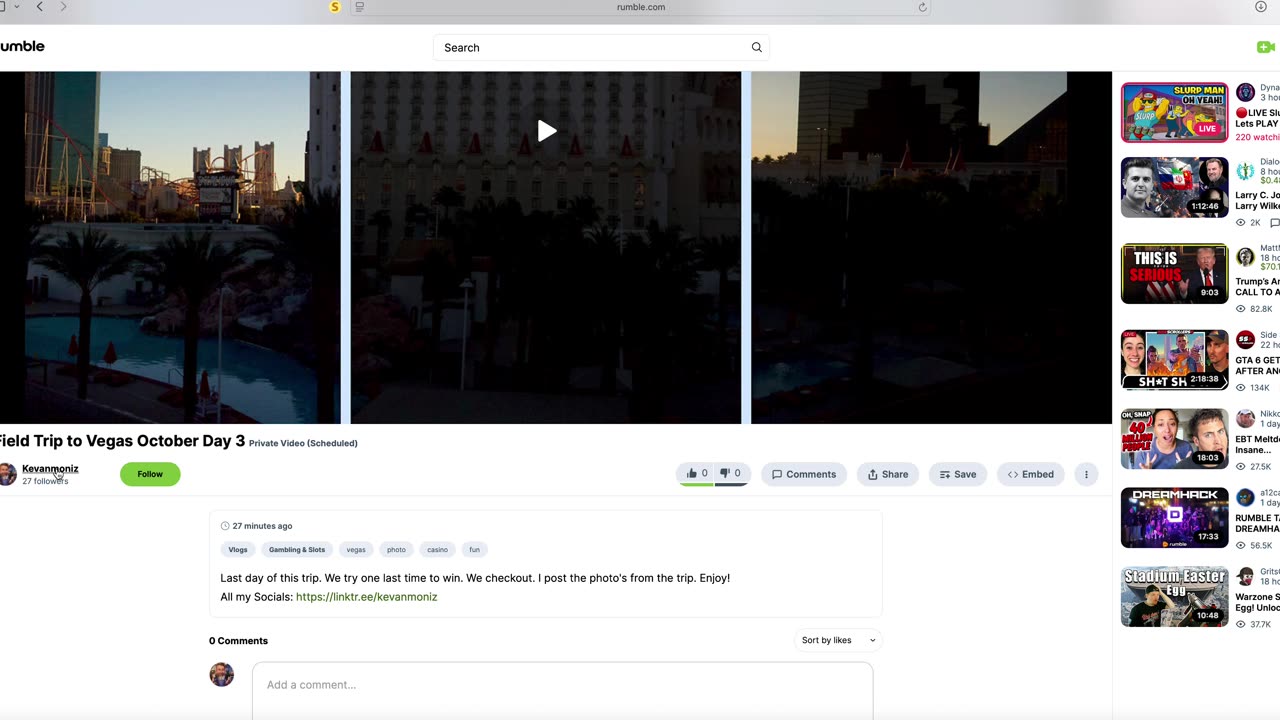
Task: Go forward with browser forward arrow
Action: pos(63,7)
